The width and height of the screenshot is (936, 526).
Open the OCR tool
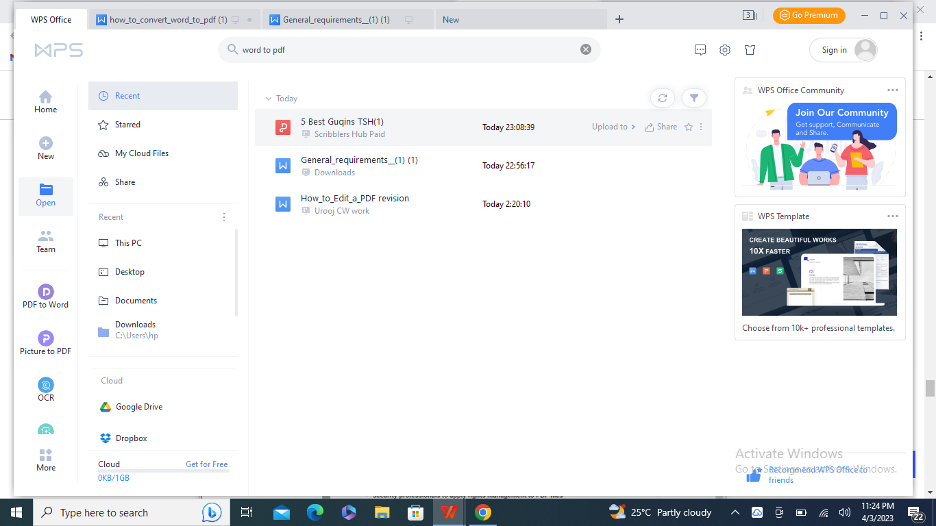tap(45, 389)
